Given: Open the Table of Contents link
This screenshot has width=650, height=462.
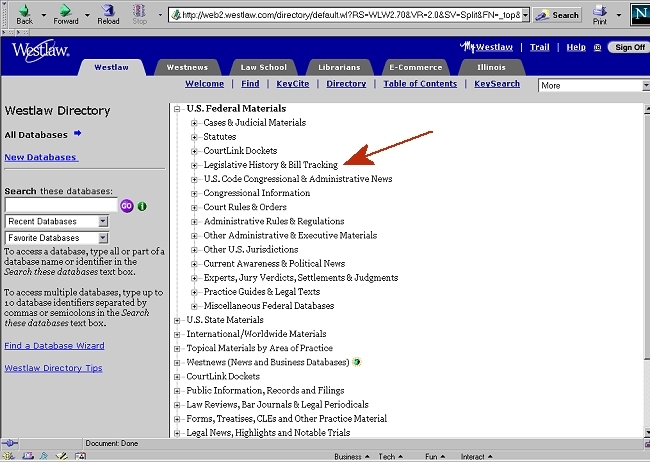Looking at the screenshot, I should (420, 84).
